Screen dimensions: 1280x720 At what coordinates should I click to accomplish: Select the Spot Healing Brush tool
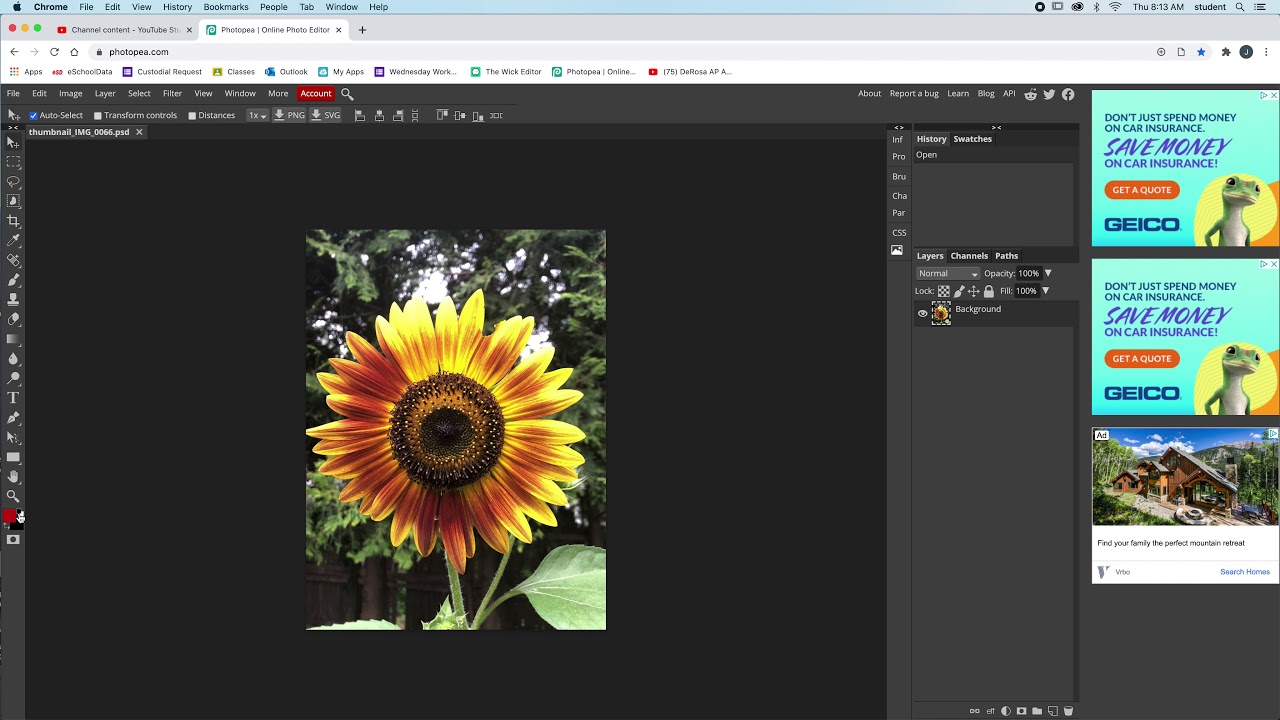pyautogui.click(x=13, y=260)
